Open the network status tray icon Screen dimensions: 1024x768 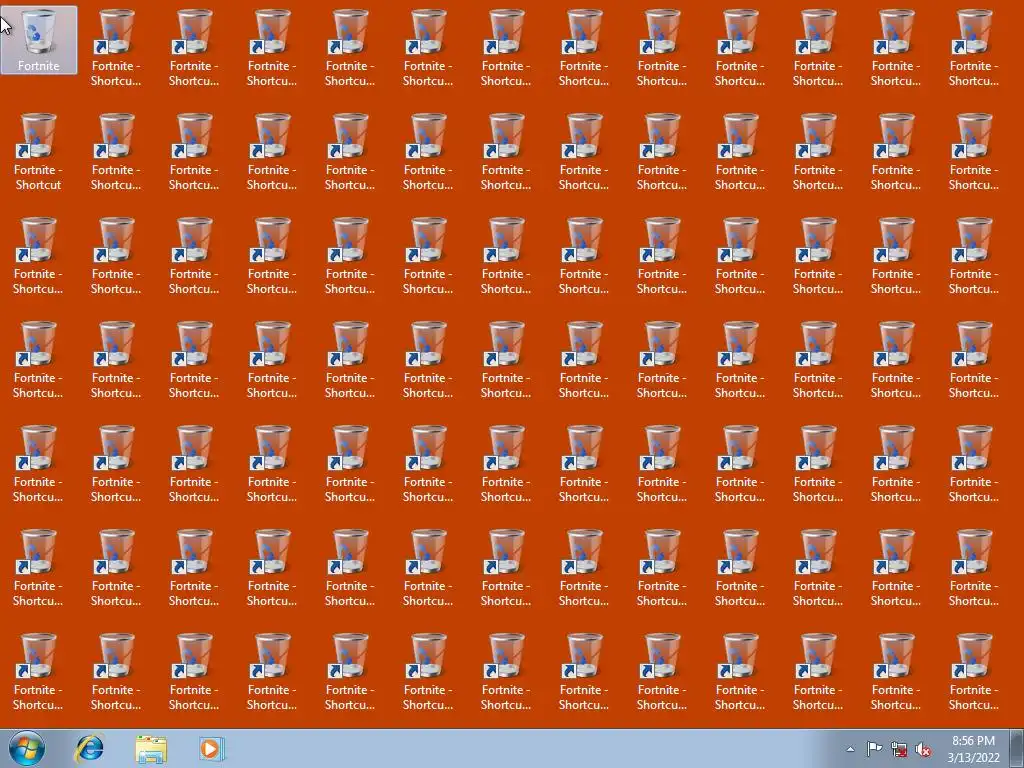tap(899, 749)
